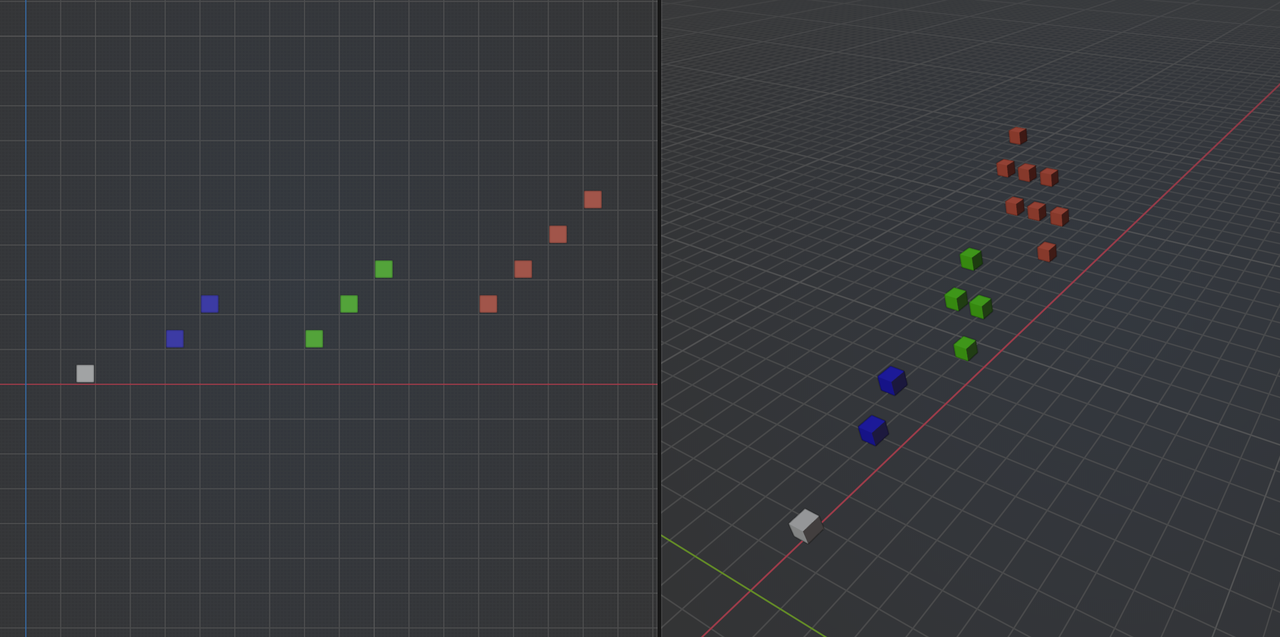The image size is (1280, 637).
Task: Select the upper blue square in left viewport
Action: [x=209, y=303]
